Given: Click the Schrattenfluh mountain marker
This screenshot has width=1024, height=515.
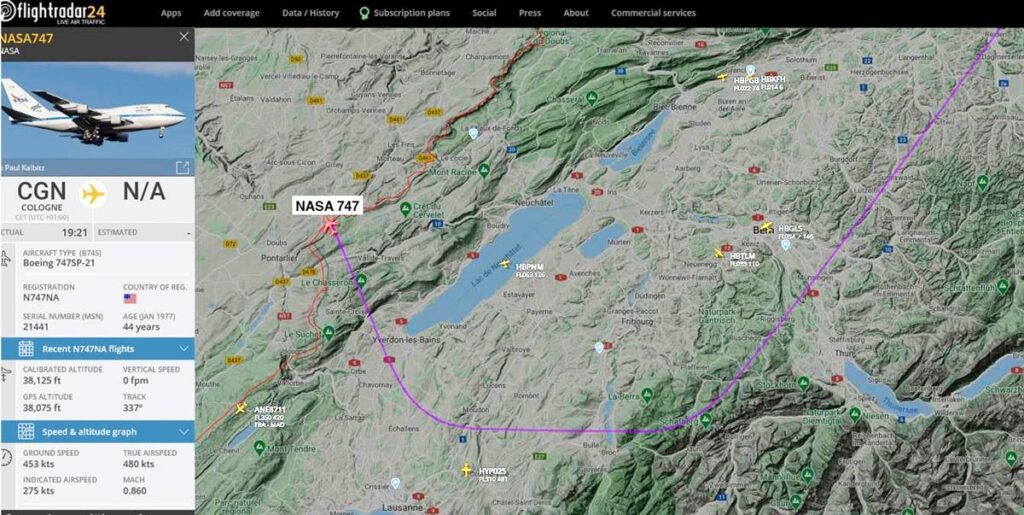Looking at the screenshot, I should click(1003, 286).
